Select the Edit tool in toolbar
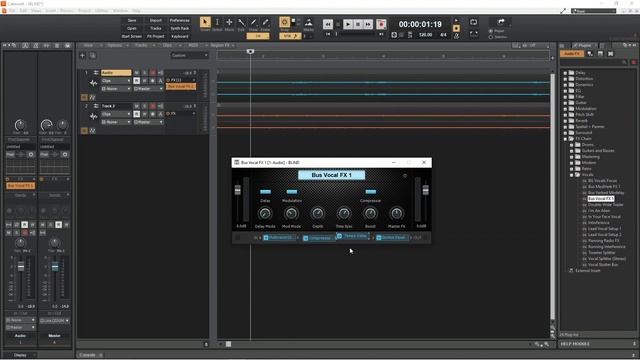The height and width of the screenshot is (360, 640). pos(242,22)
